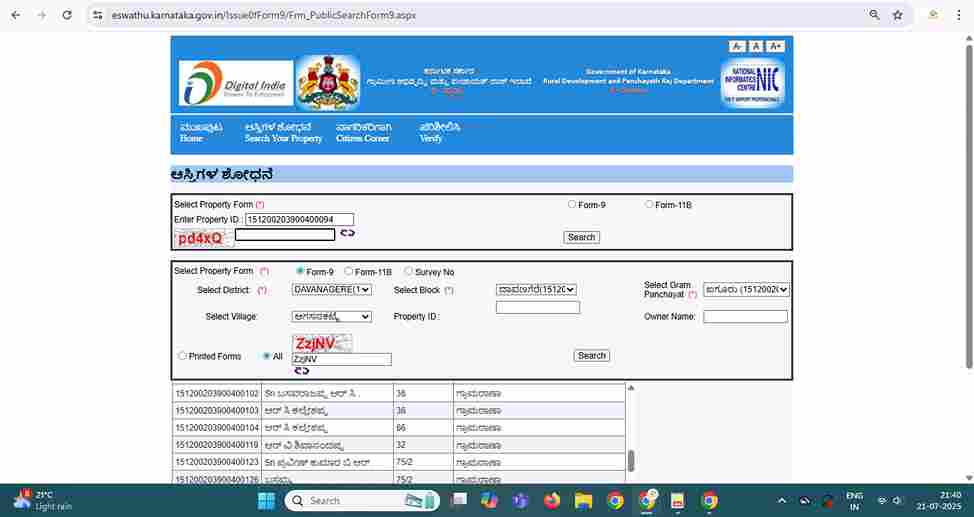Viewport: 974px width, 517px height.
Task: Open the language indicator ENG IN
Action: point(855,501)
